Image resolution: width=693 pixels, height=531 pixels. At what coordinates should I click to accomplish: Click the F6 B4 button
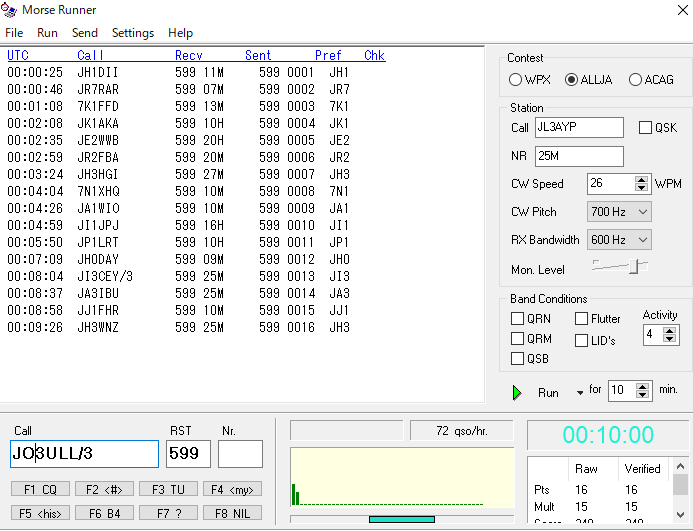point(104,513)
